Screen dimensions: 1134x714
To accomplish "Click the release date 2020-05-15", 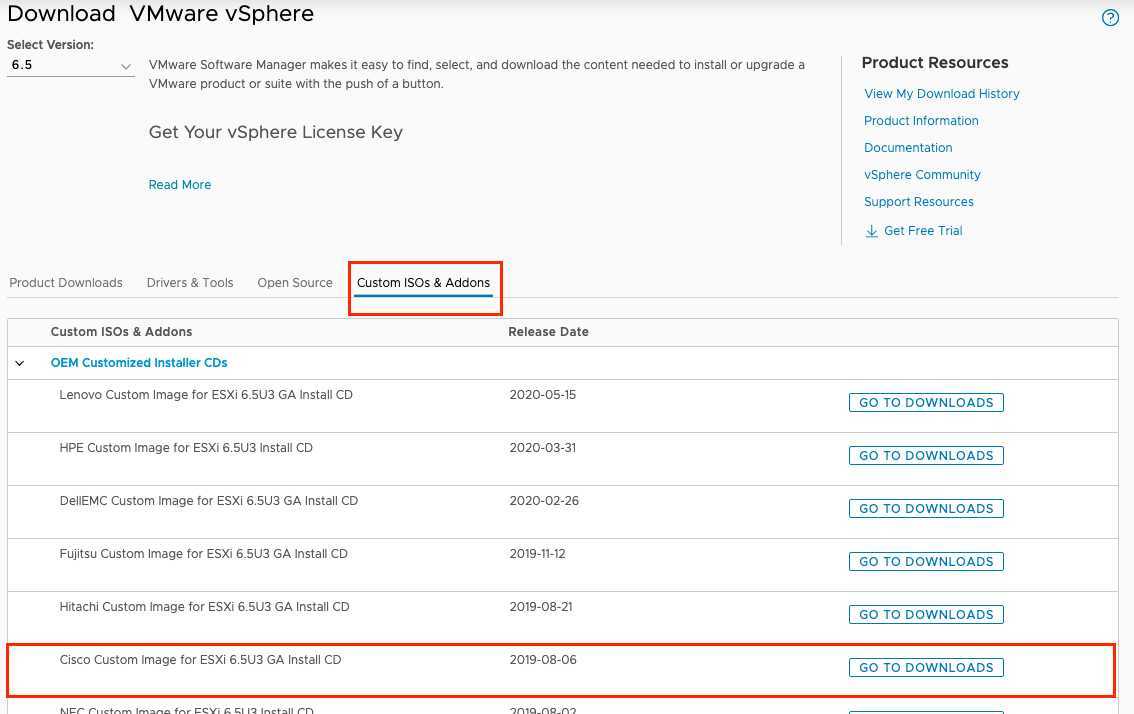I will pyautogui.click(x=542, y=395).
